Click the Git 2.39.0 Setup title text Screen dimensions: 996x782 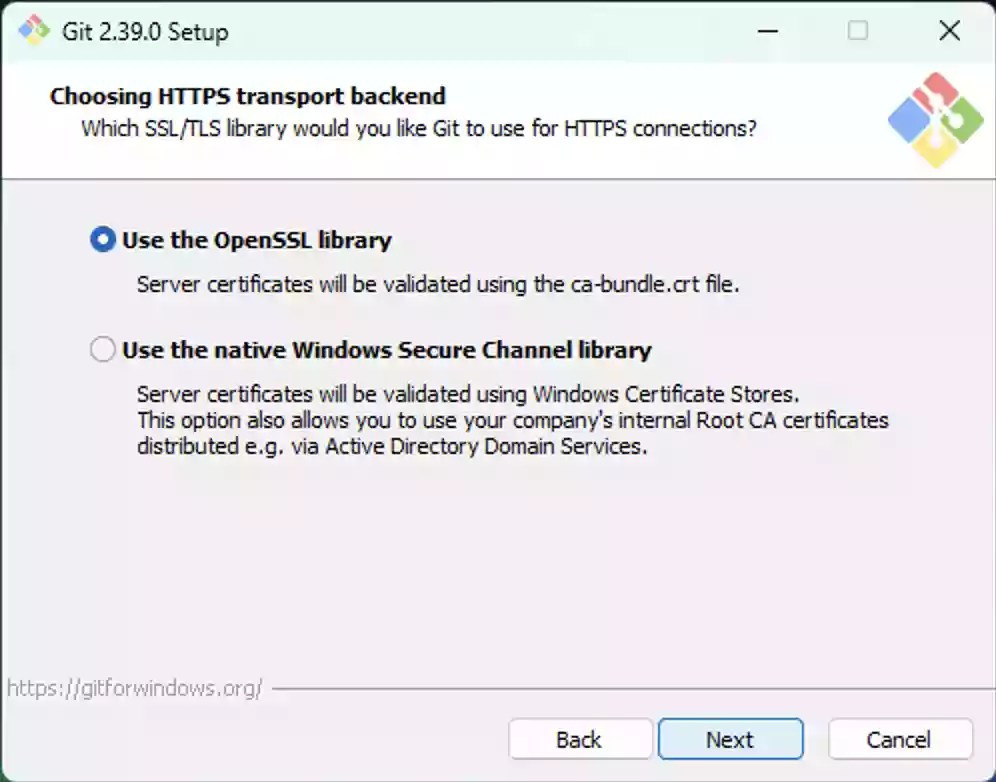145,31
